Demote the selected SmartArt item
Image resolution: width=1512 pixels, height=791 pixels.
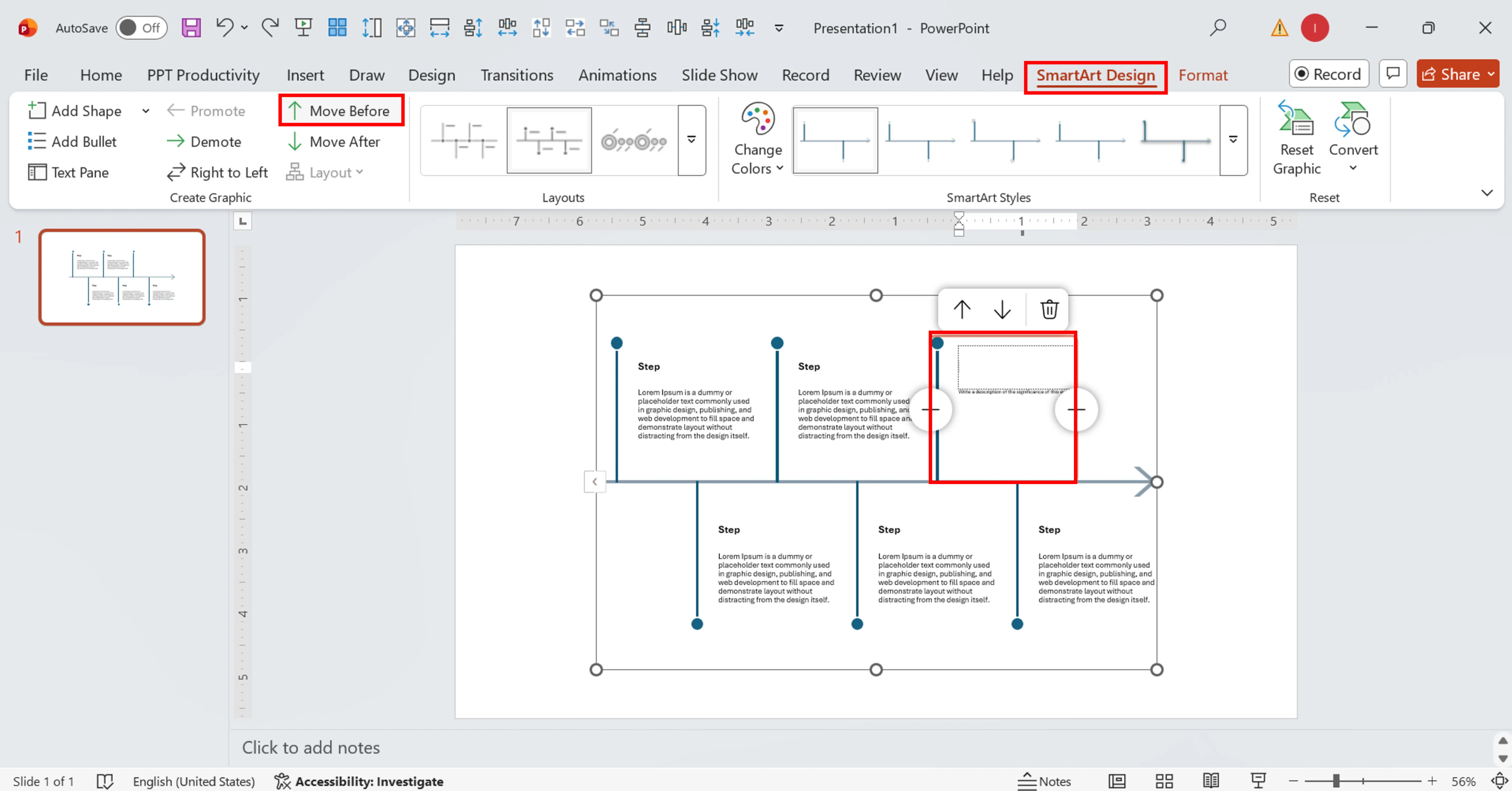pyautogui.click(x=204, y=141)
